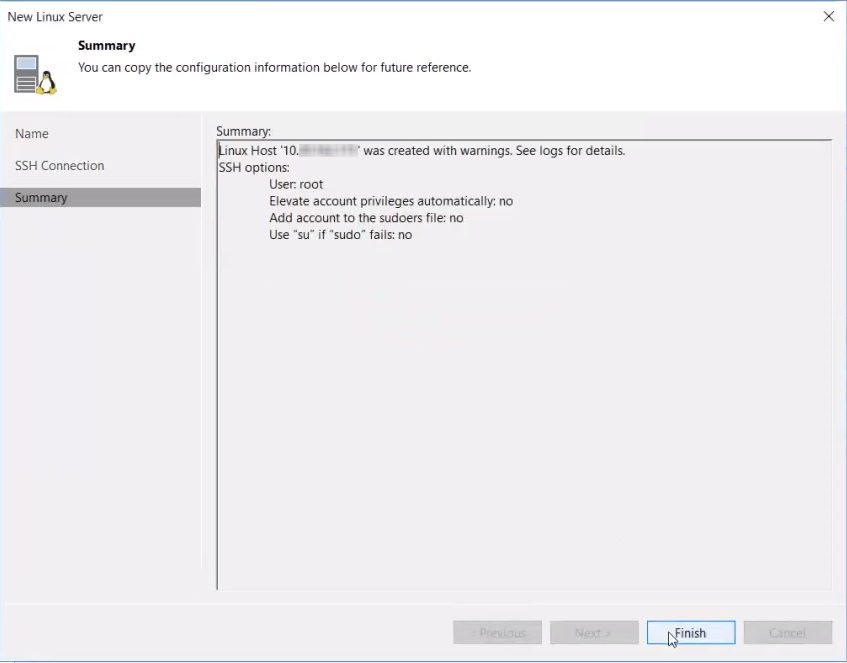Click 'Add account to the sudoers file' line

(x=366, y=218)
